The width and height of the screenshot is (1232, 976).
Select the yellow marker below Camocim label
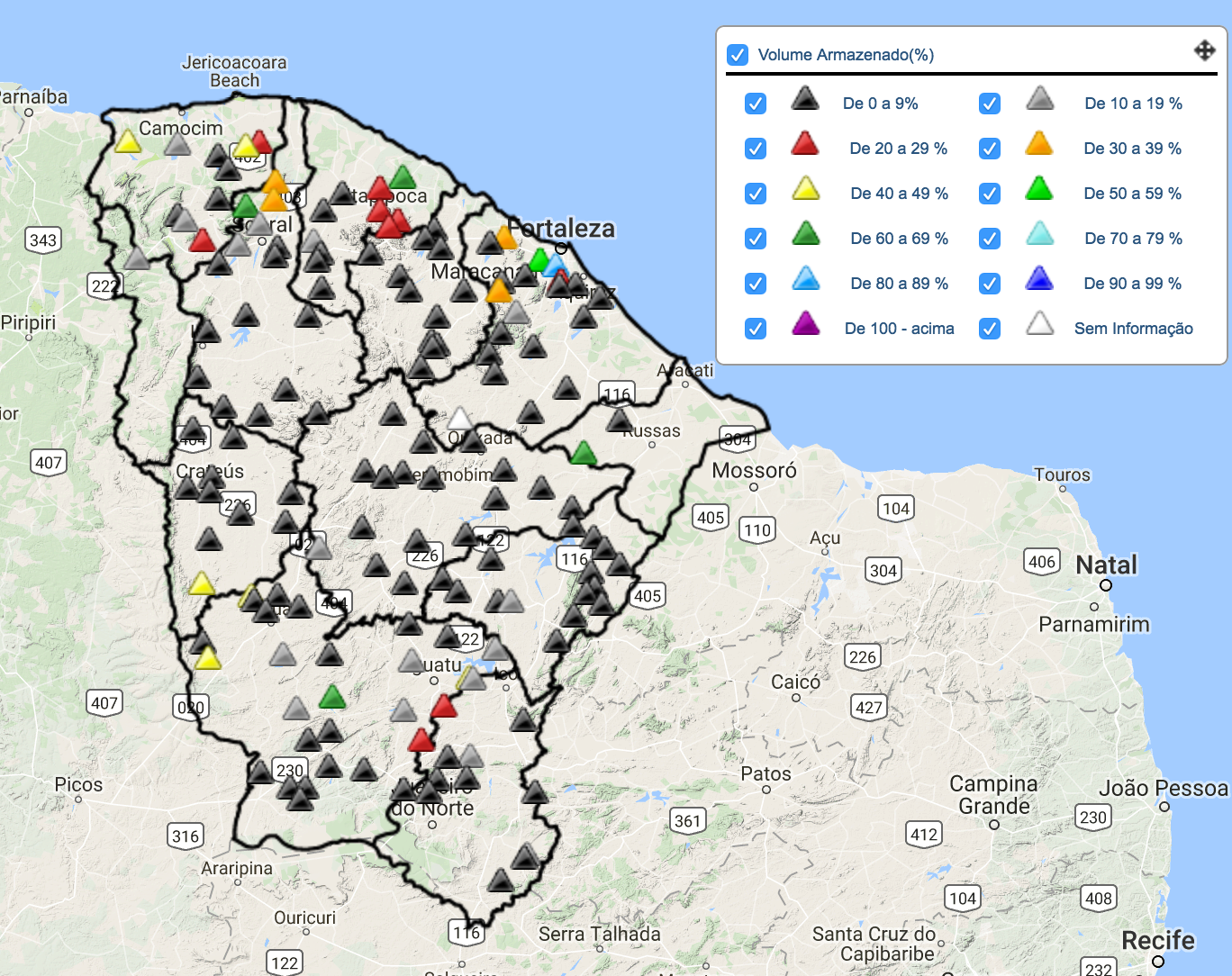pos(128,142)
